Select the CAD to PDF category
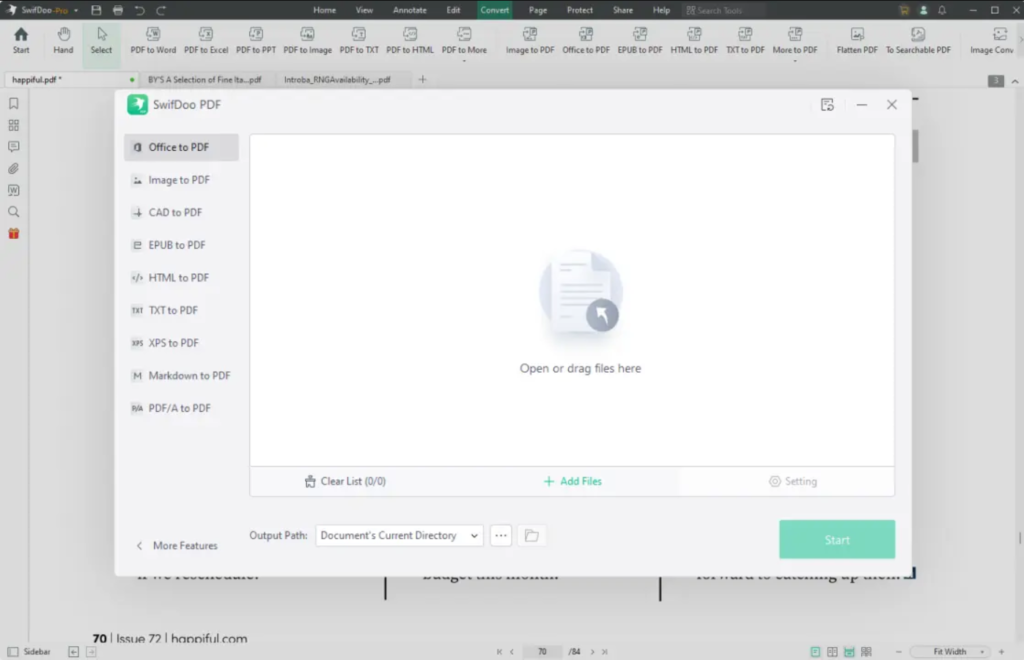This screenshot has width=1024, height=660. coord(177,212)
